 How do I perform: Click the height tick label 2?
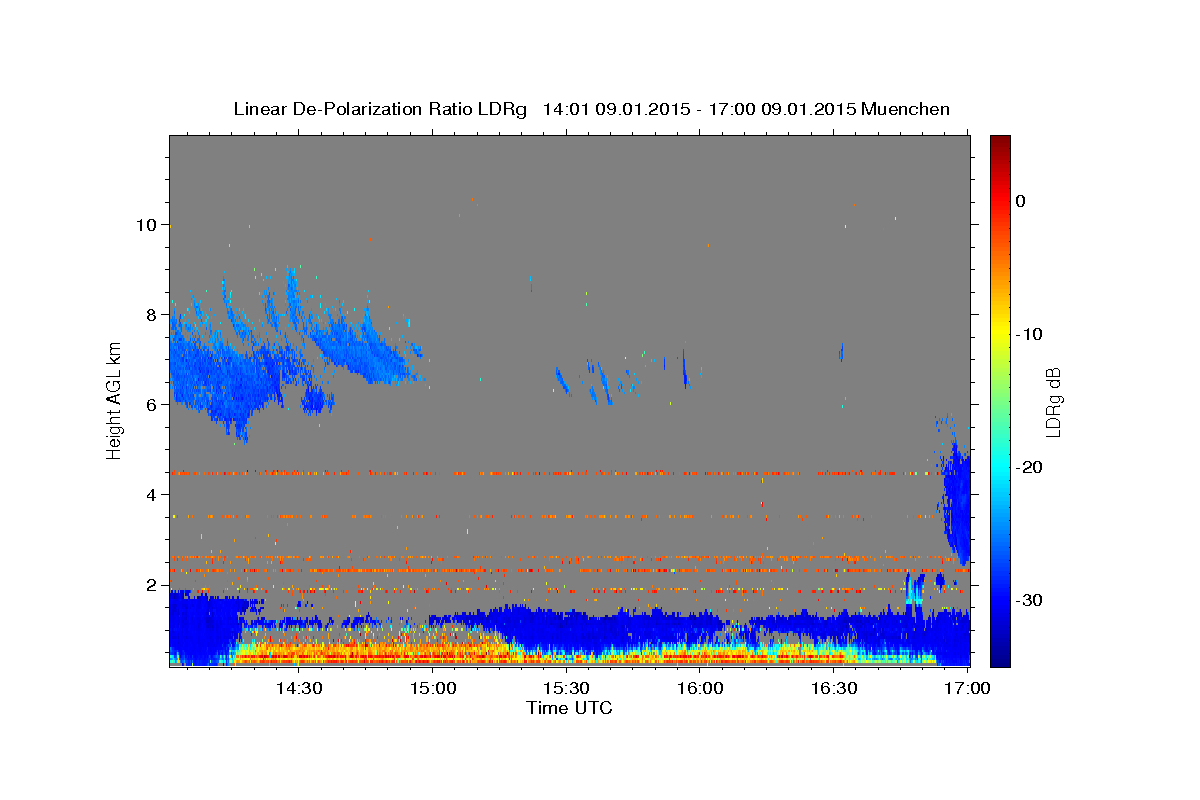[152, 585]
